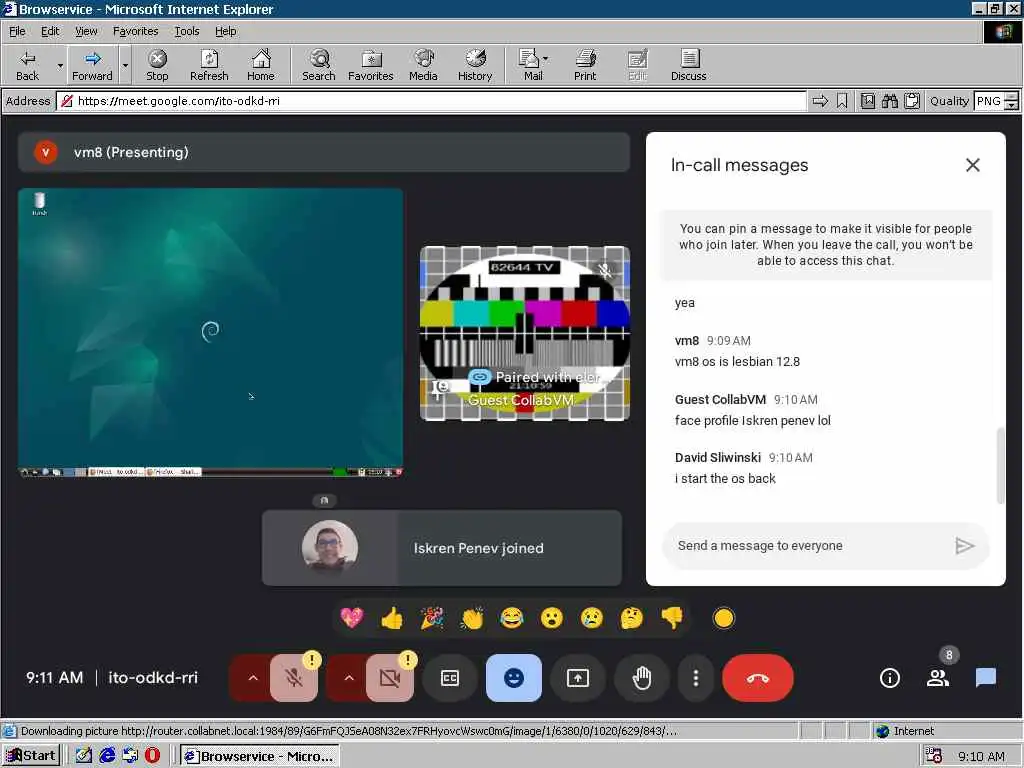Click the Back toolbar button
This screenshot has height=768, width=1024.
[27, 65]
